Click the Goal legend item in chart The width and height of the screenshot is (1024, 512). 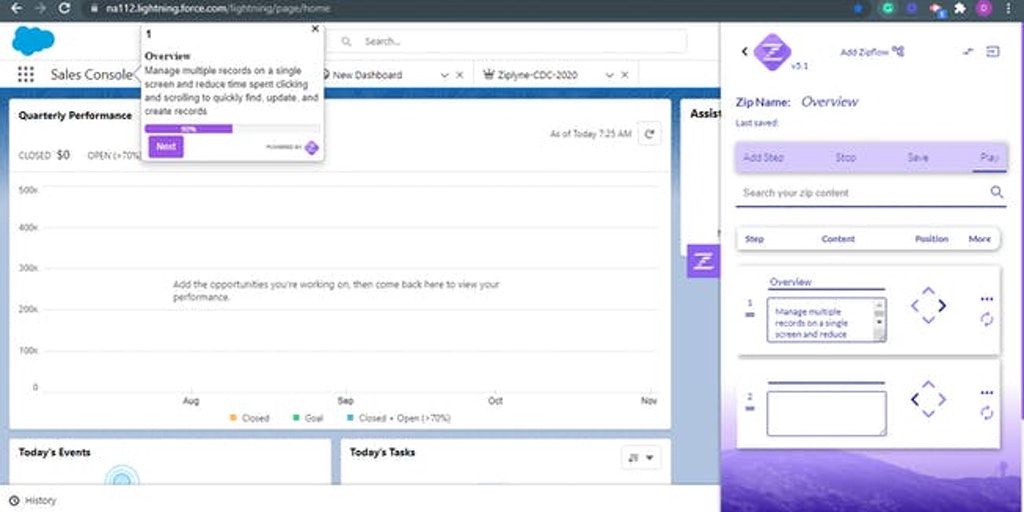[x=308, y=418]
